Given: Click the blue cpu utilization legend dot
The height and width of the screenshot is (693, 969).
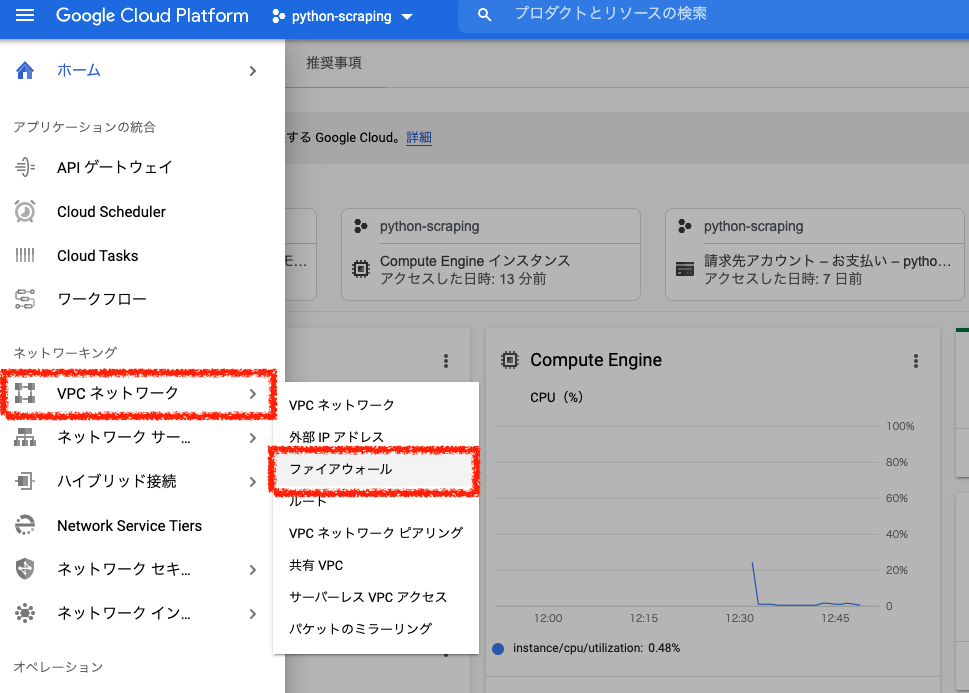Looking at the screenshot, I should [x=498, y=648].
